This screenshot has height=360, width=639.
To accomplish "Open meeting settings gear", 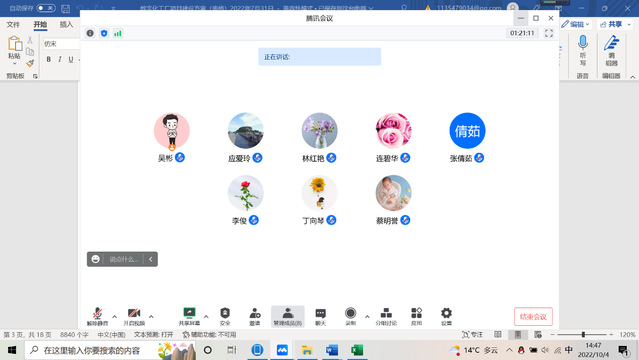I will [x=446, y=316].
